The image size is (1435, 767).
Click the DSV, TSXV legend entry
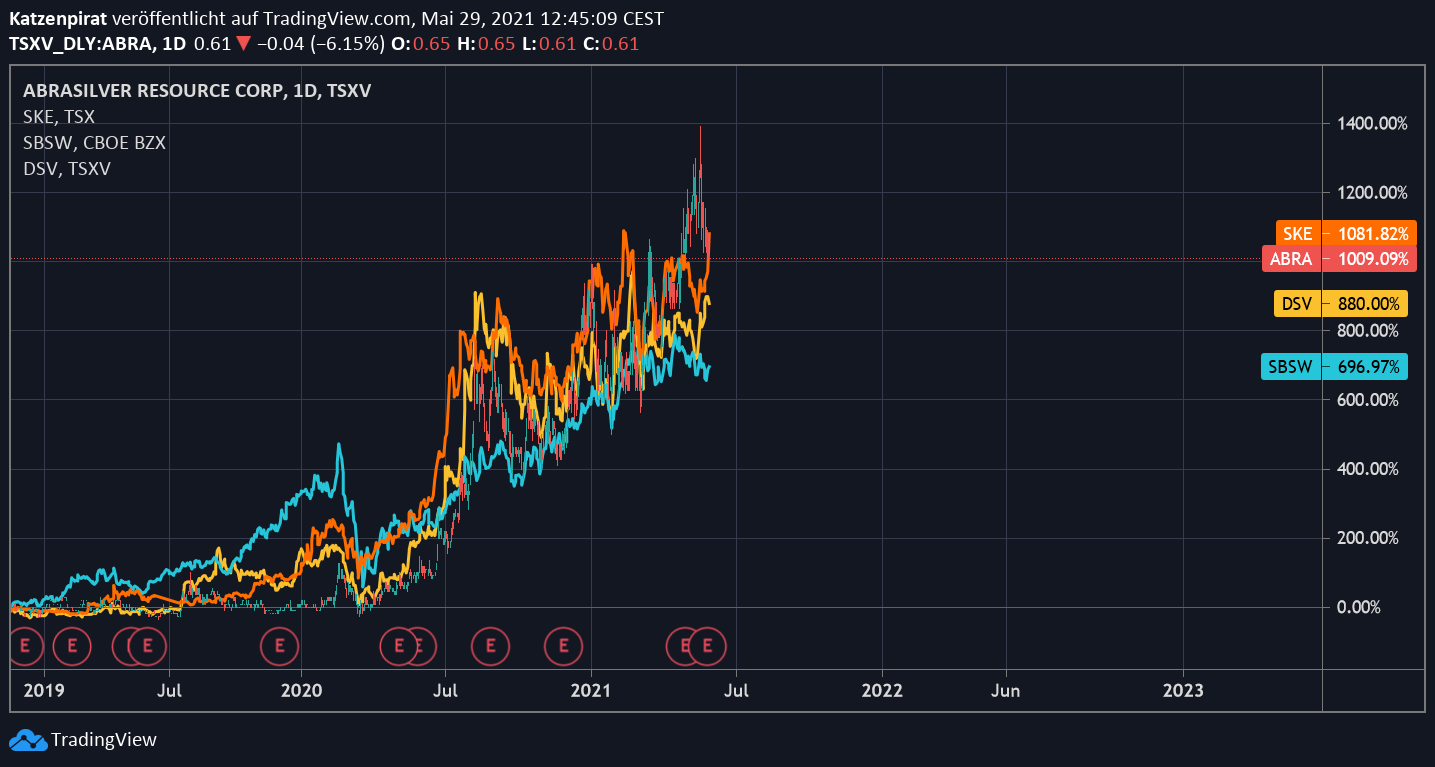67,169
